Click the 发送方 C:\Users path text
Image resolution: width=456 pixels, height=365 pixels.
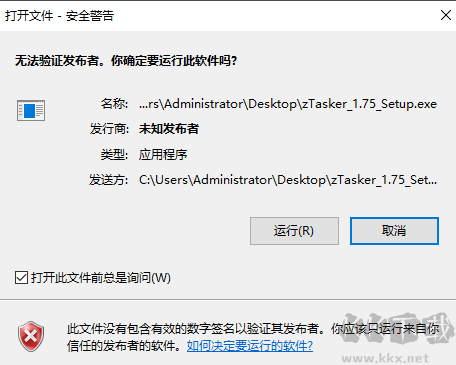click(288, 180)
